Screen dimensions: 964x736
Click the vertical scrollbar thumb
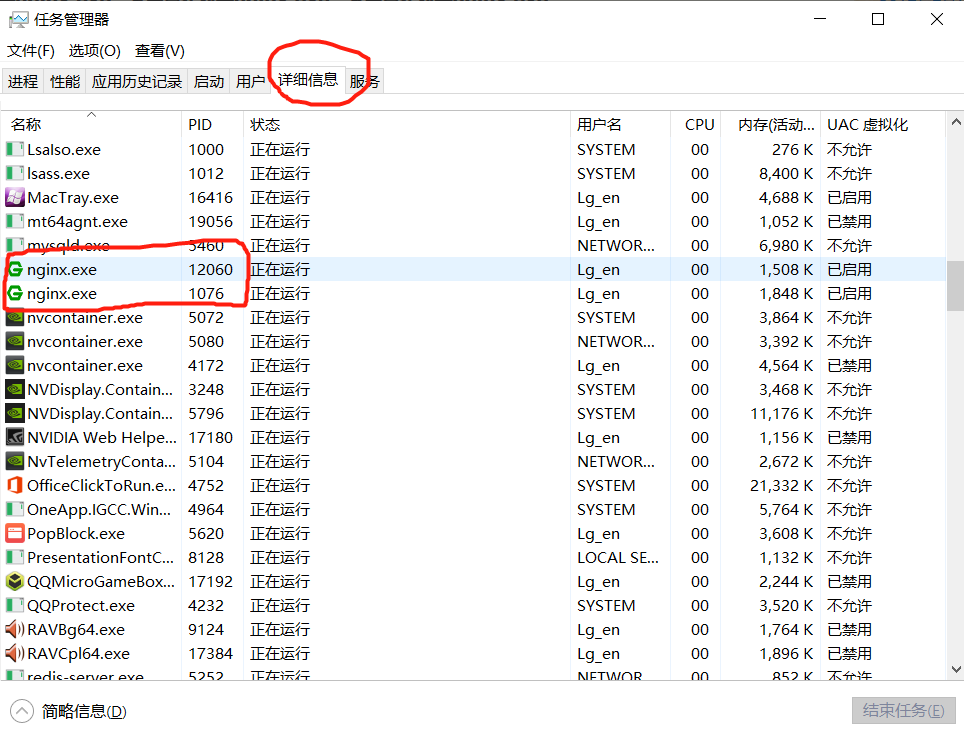(x=955, y=286)
